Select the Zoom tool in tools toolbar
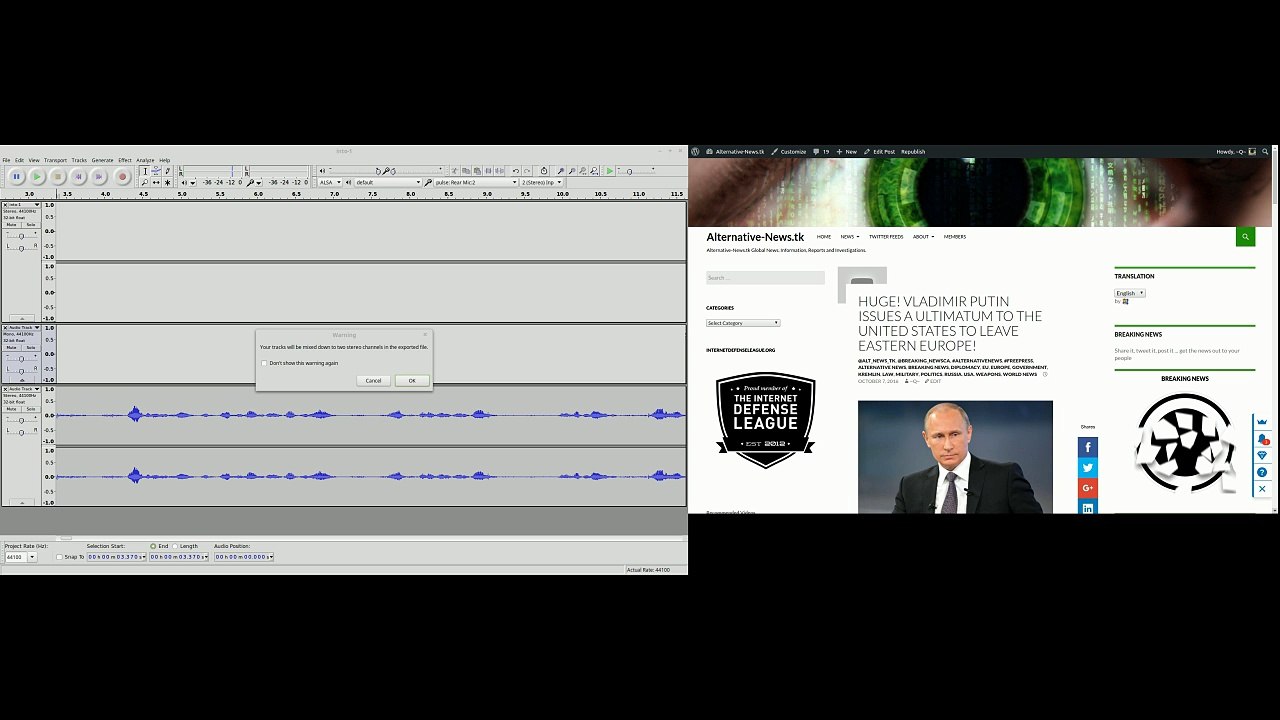This screenshot has width=1280, height=720. tap(144, 182)
